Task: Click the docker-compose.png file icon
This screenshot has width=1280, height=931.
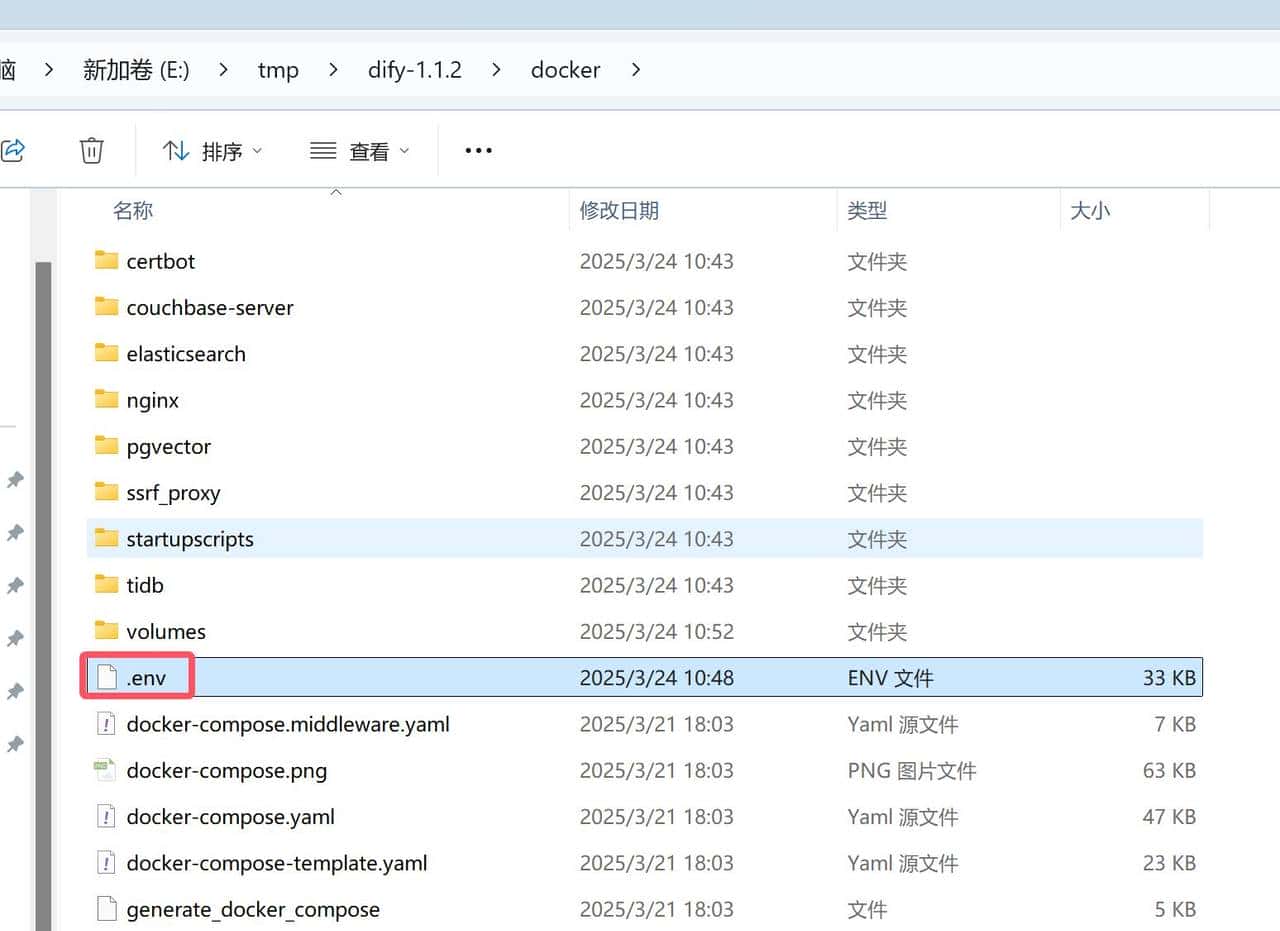Action: pyautogui.click(x=106, y=770)
